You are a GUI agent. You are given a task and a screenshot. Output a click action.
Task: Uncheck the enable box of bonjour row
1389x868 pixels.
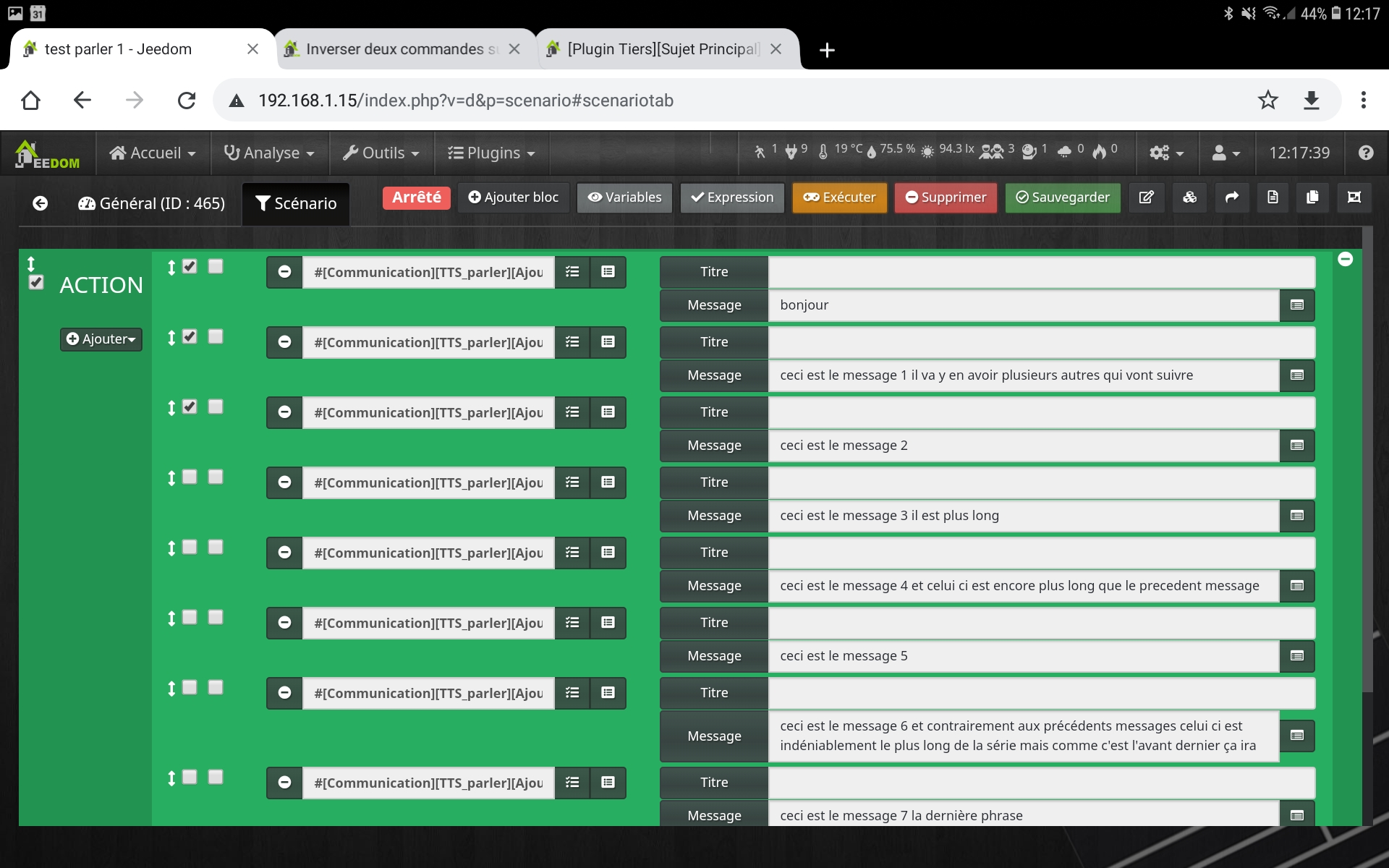pos(190,266)
